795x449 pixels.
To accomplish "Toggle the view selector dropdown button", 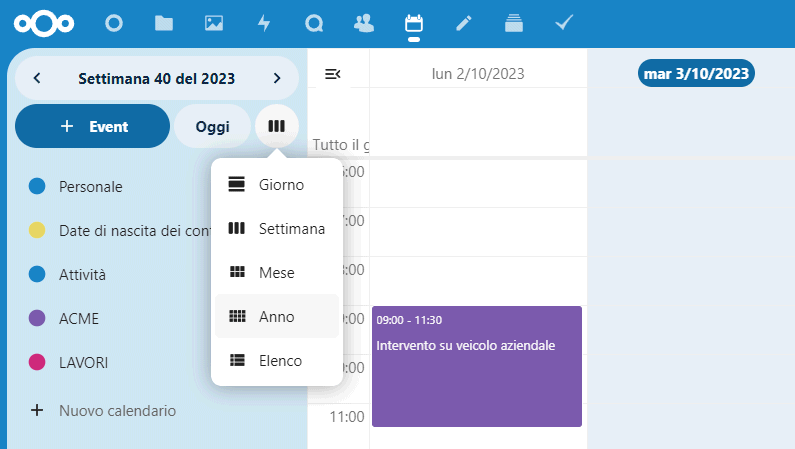I will coord(276,126).
